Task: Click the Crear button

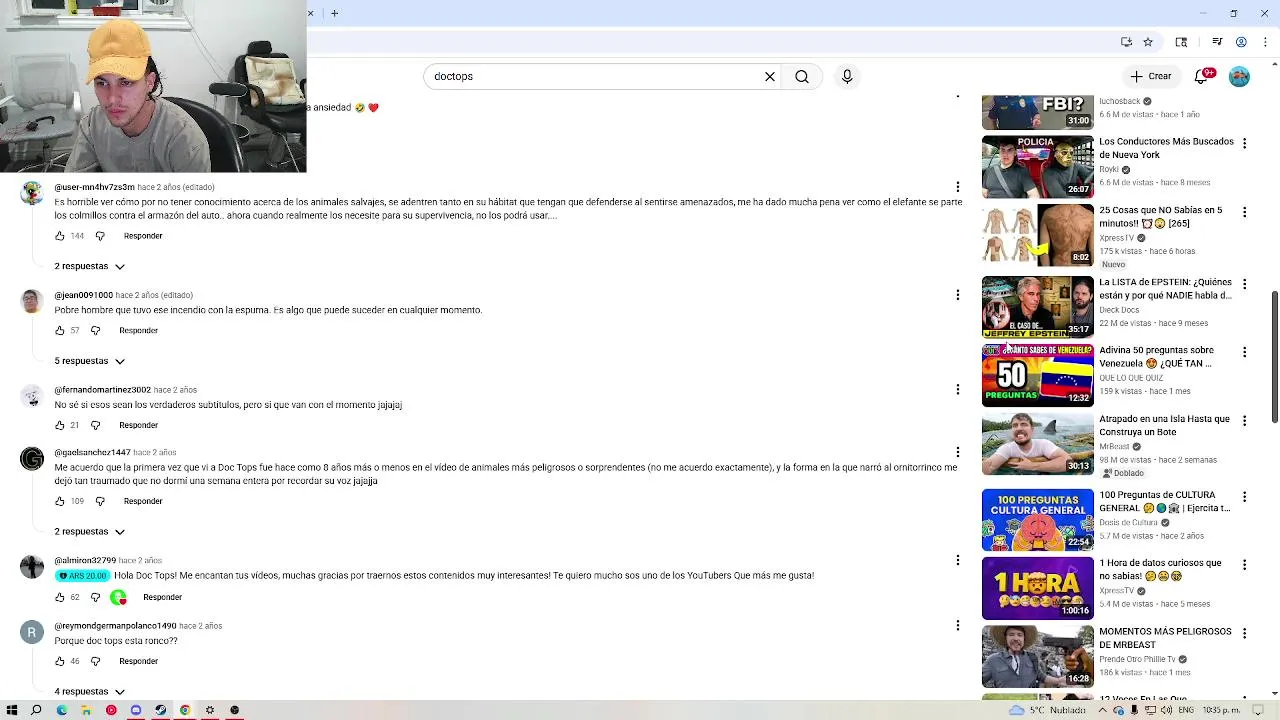Action: 1151,76
